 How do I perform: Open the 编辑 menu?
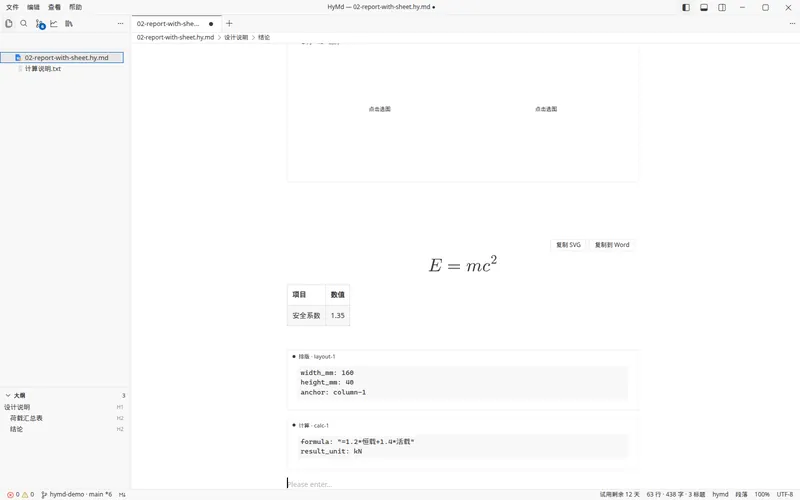click(33, 7)
